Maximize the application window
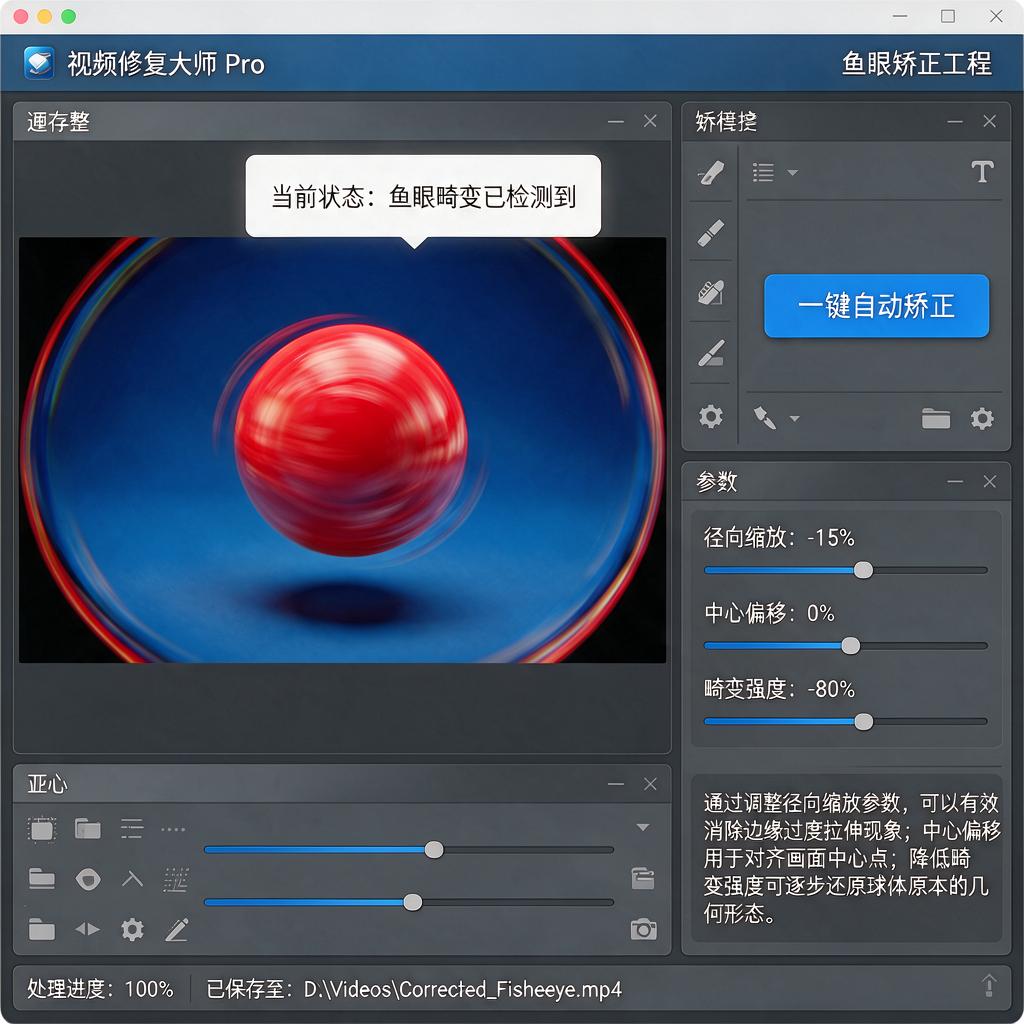The width and height of the screenshot is (1024, 1024). tap(948, 16)
